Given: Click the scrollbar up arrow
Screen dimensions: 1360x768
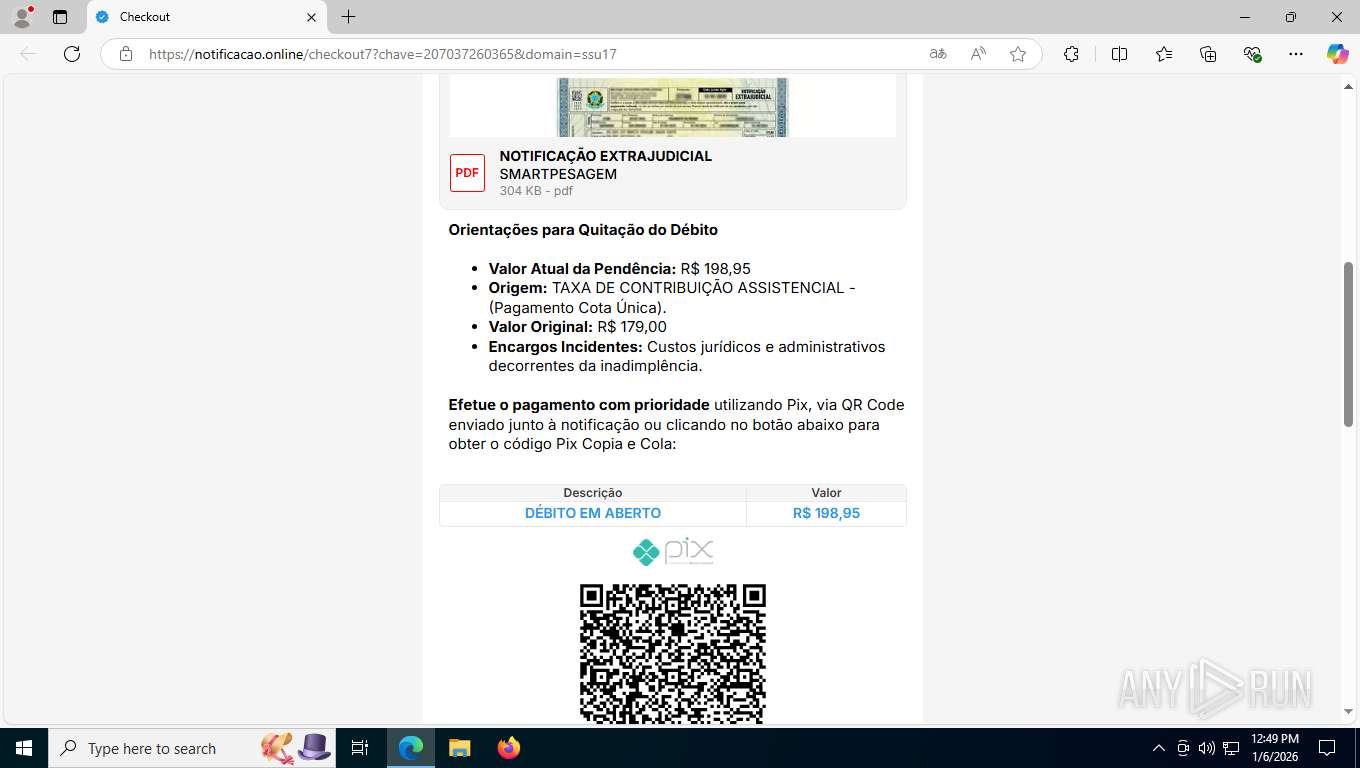Looking at the screenshot, I should tap(1348, 86).
